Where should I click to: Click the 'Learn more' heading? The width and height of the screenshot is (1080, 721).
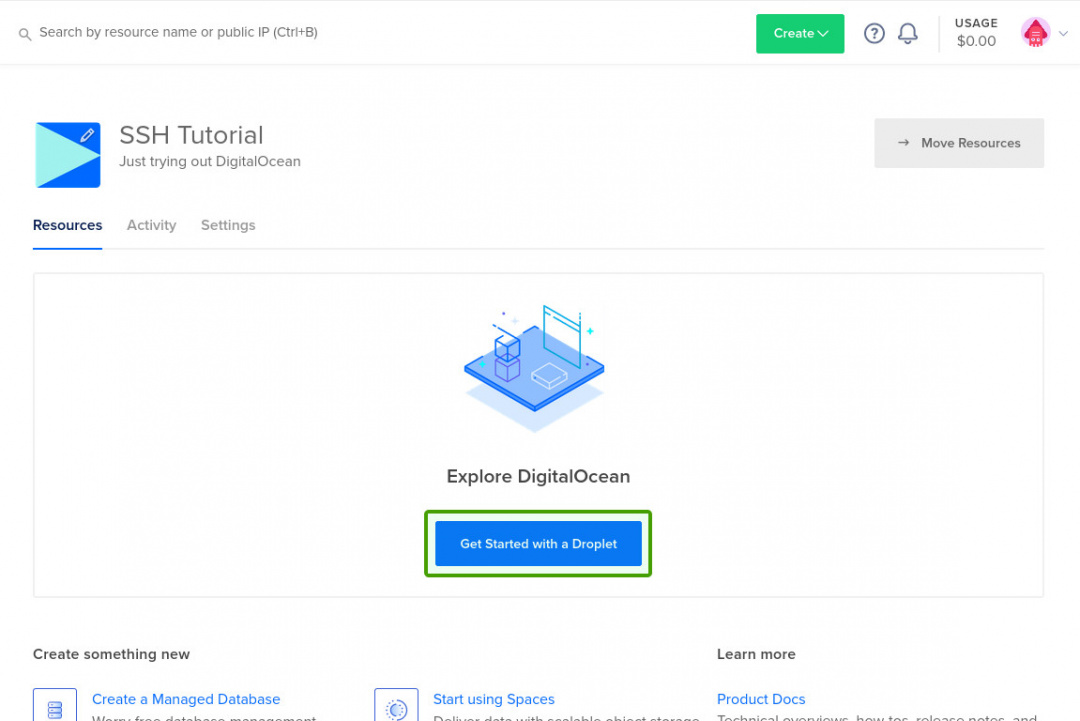(x=756, y=654)
